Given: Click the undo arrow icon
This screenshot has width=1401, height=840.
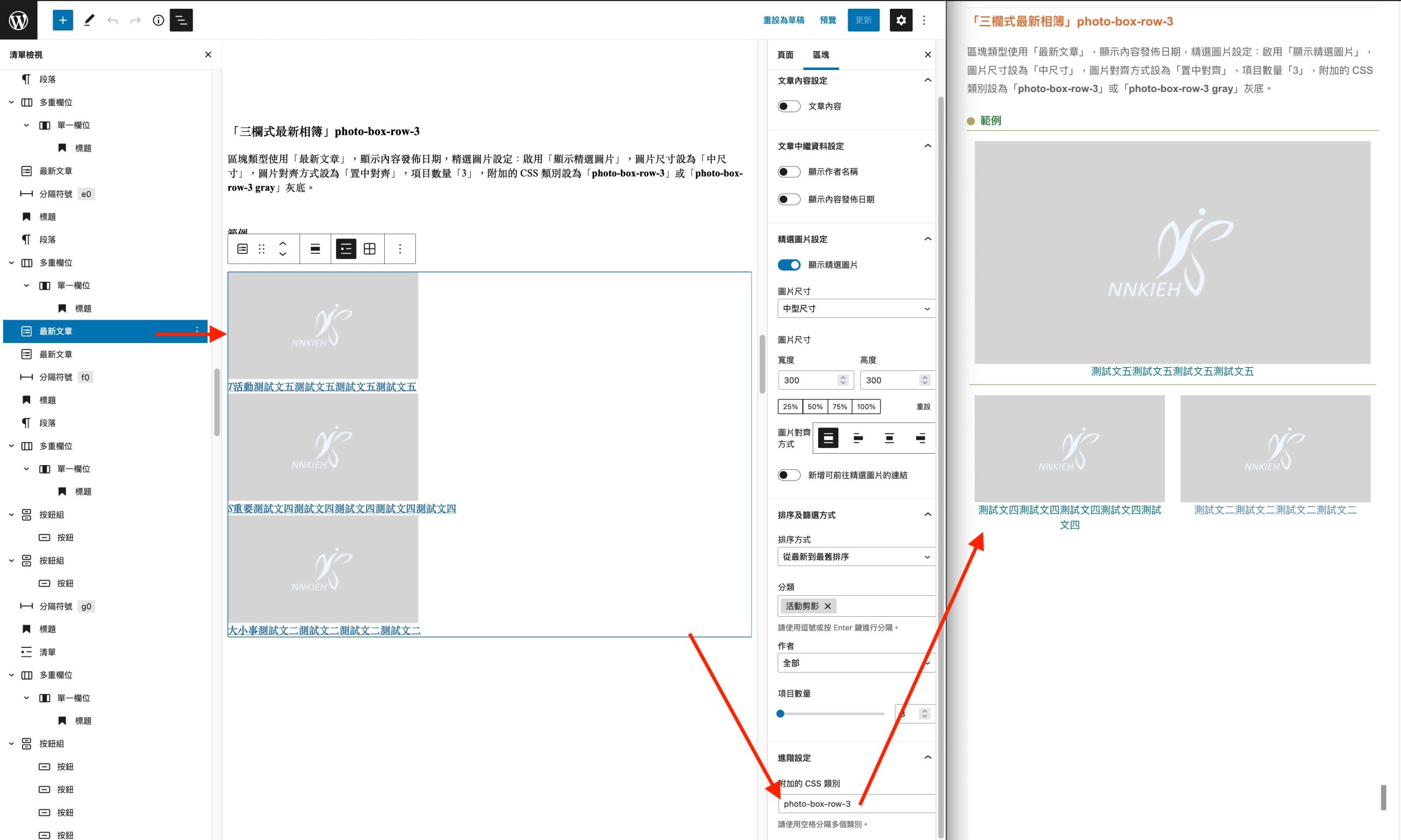Looking at the screenshot, I should pyautogui.click(x=113, y=20).
